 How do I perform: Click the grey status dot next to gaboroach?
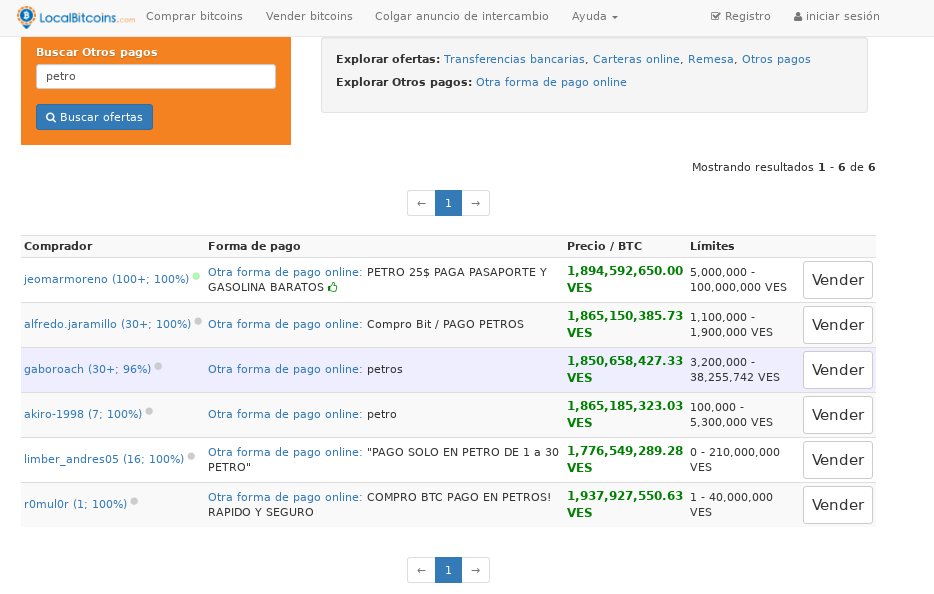[158, 366]
